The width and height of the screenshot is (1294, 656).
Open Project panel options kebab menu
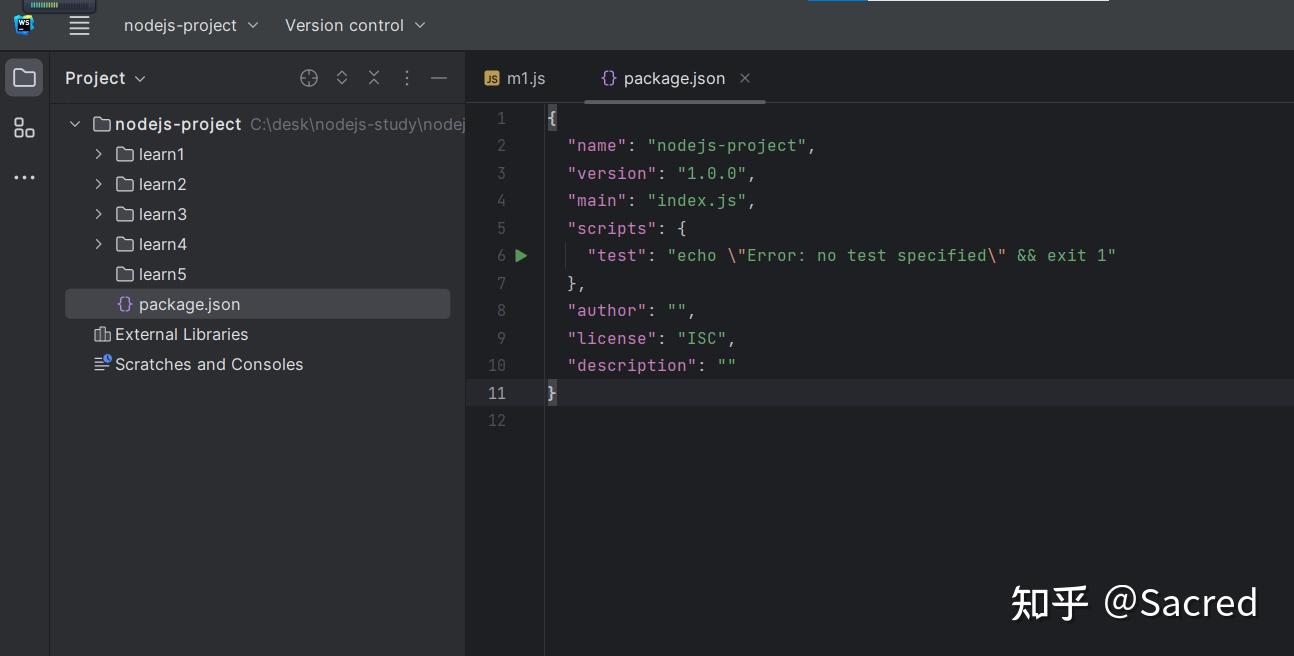click(x=406, y=78)
